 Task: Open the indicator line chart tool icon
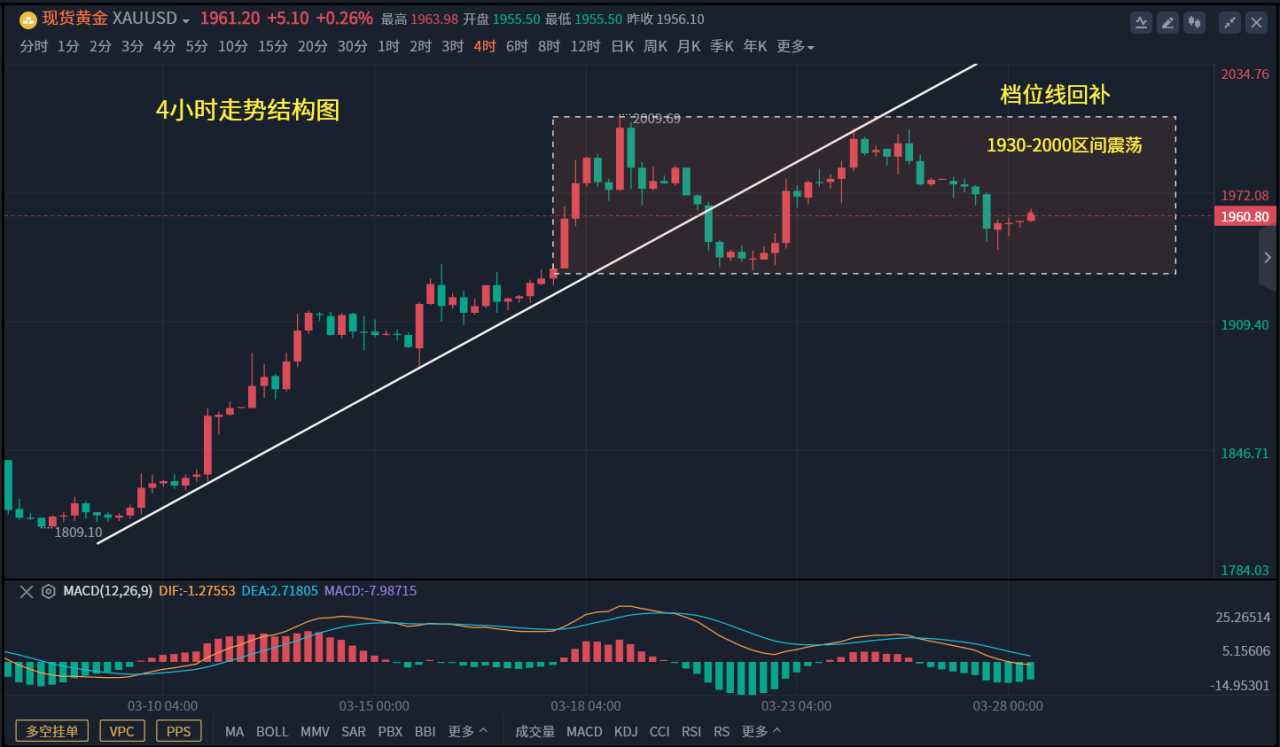1141,21
